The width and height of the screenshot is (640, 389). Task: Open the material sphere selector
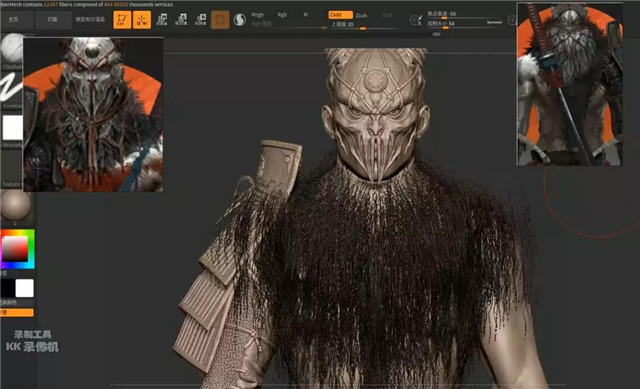click(x=16, y=206)
